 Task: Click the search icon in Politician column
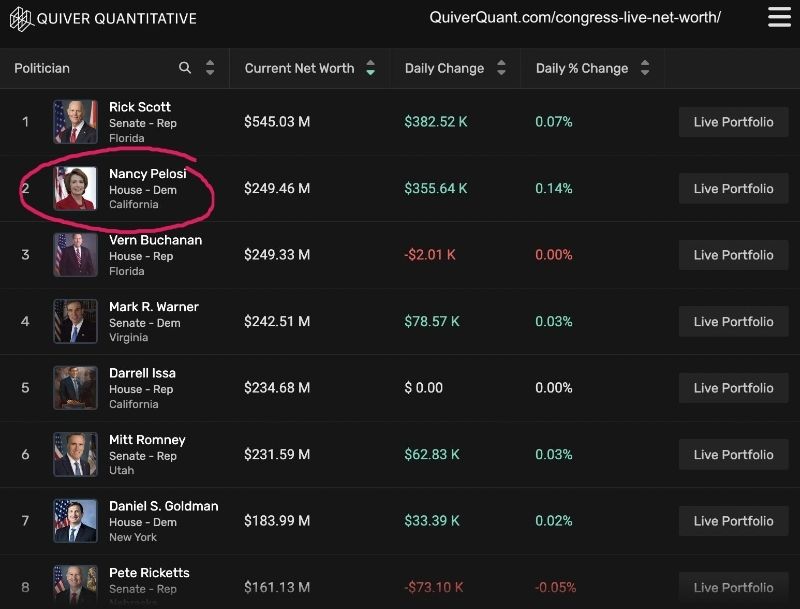click(x=185, y=67)
